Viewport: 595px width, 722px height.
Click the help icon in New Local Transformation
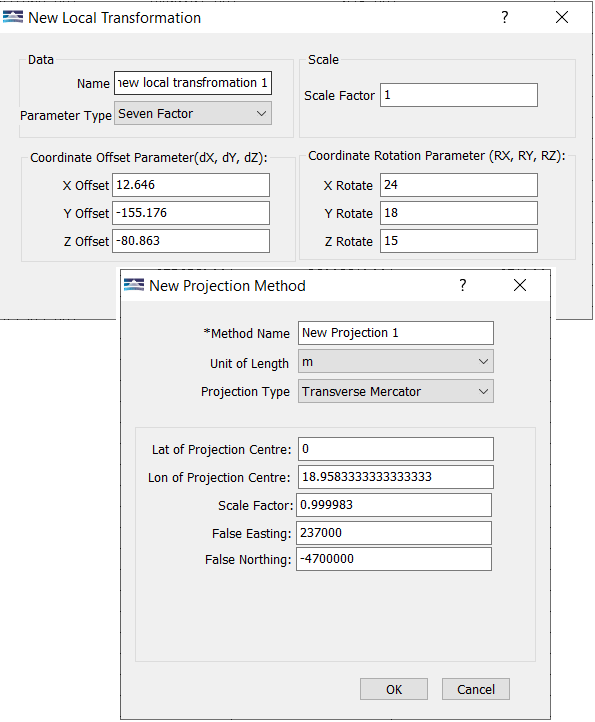click(x=505, y=17)
